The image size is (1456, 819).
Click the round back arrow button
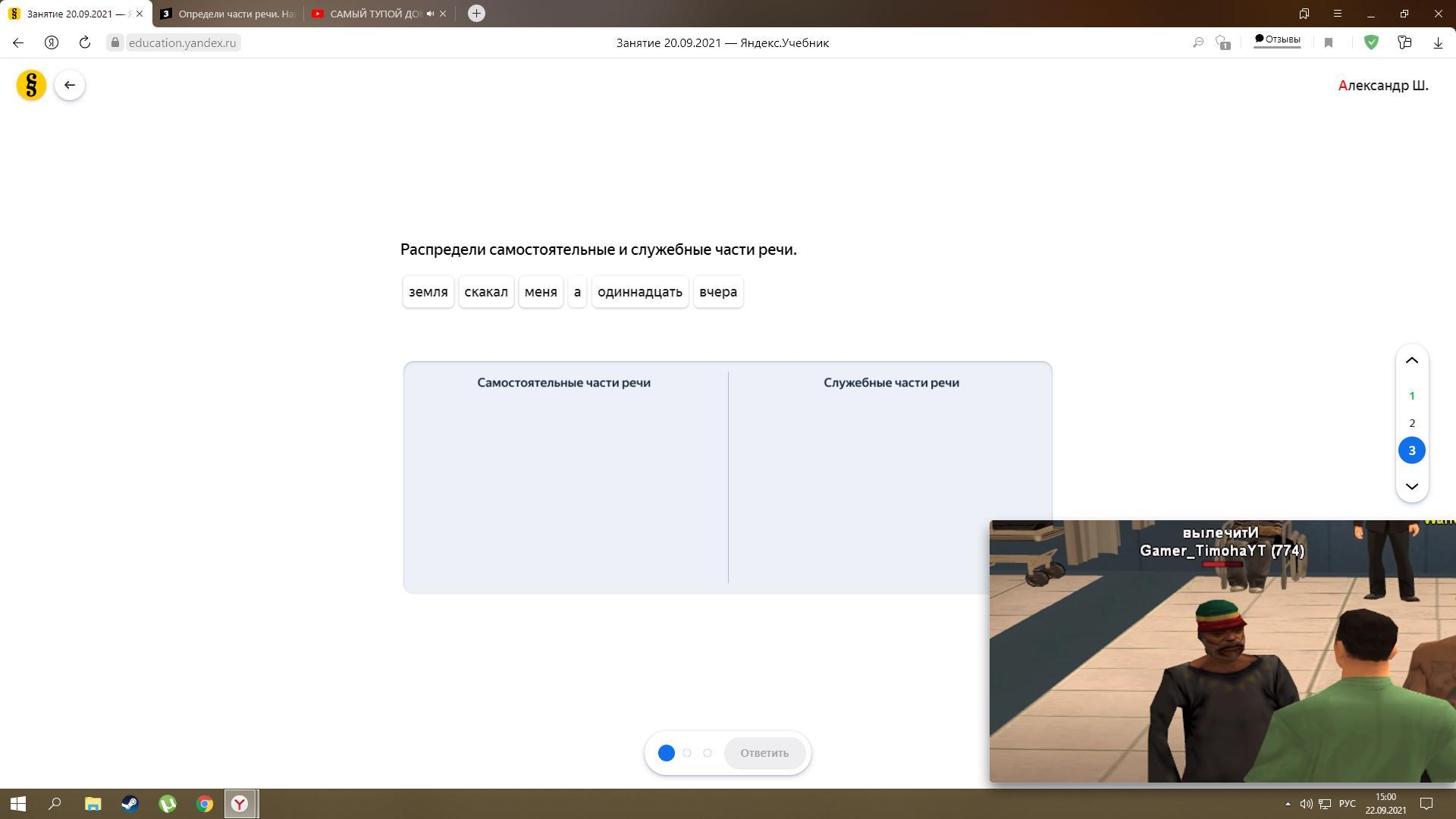point(70,85)
